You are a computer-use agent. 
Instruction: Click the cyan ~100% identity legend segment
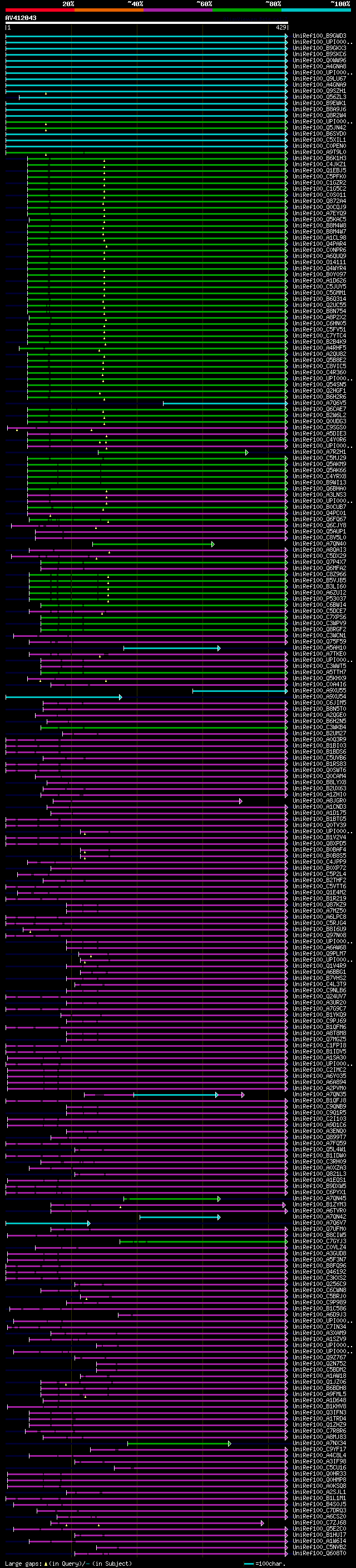click(316, 11)
